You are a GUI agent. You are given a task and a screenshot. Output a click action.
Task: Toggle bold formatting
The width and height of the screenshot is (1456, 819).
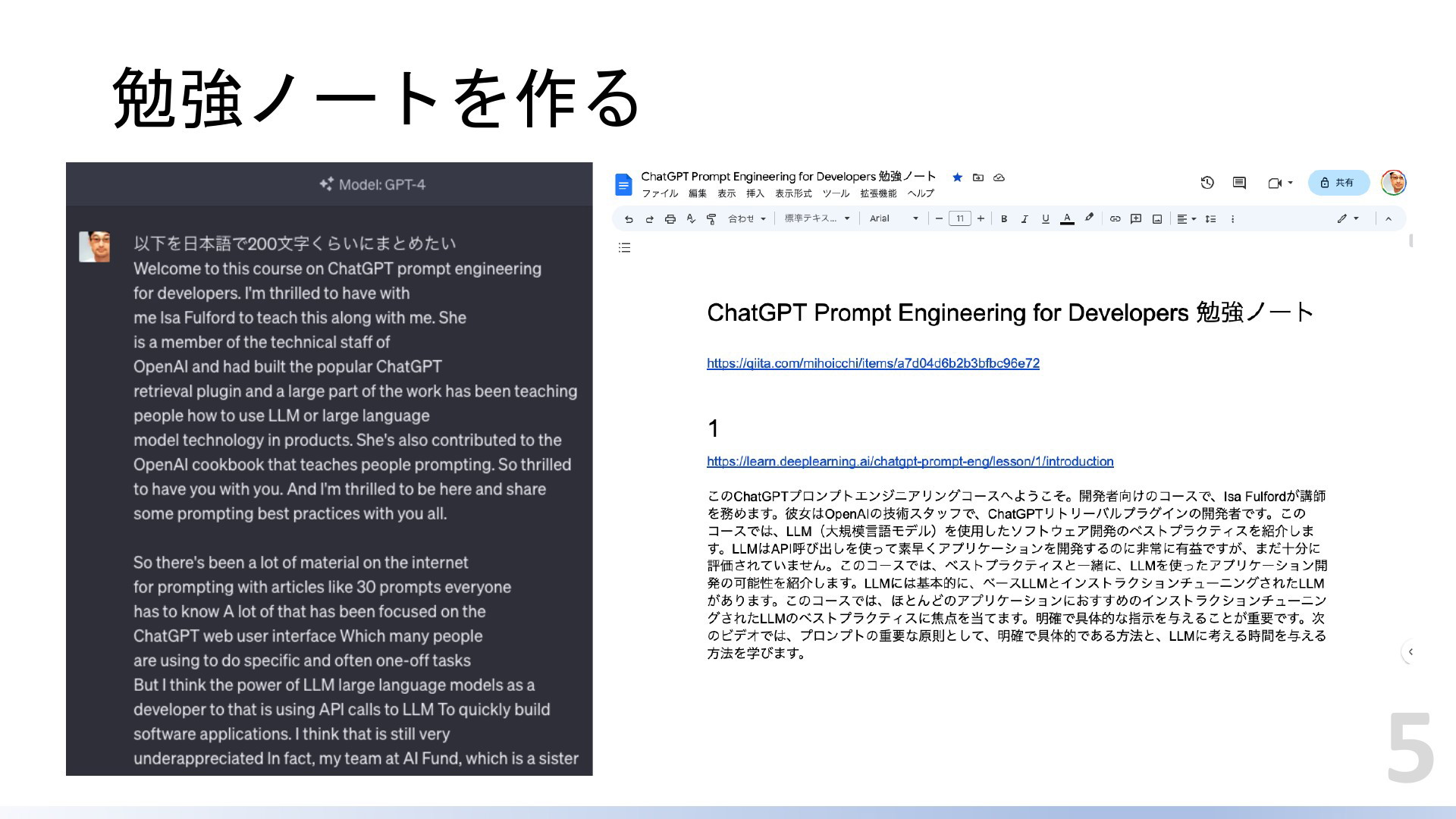tap(1004, 219)
